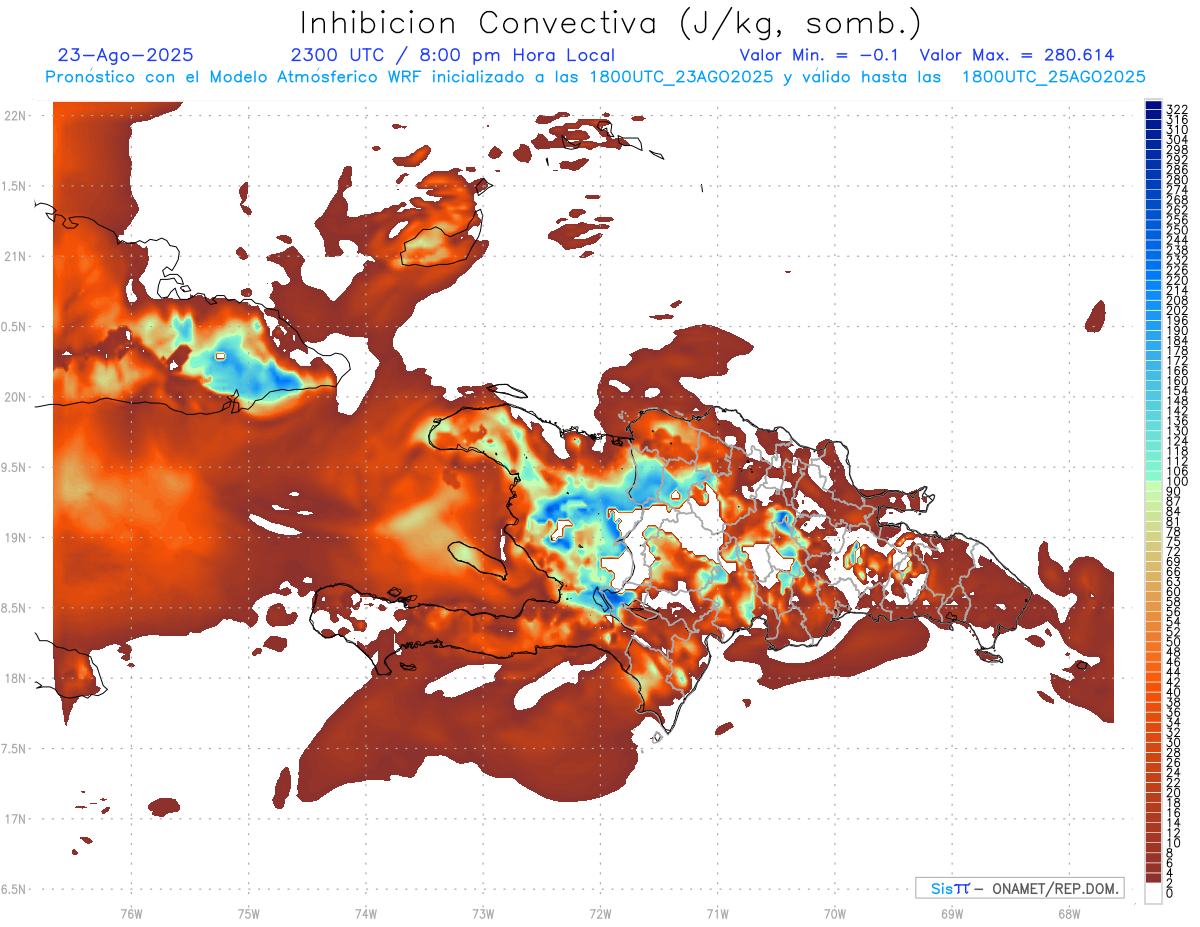Click the darkest blue swatch at the color bar top
Viewport: 1200px width, 927px height.
click(x=1153, y=105)
